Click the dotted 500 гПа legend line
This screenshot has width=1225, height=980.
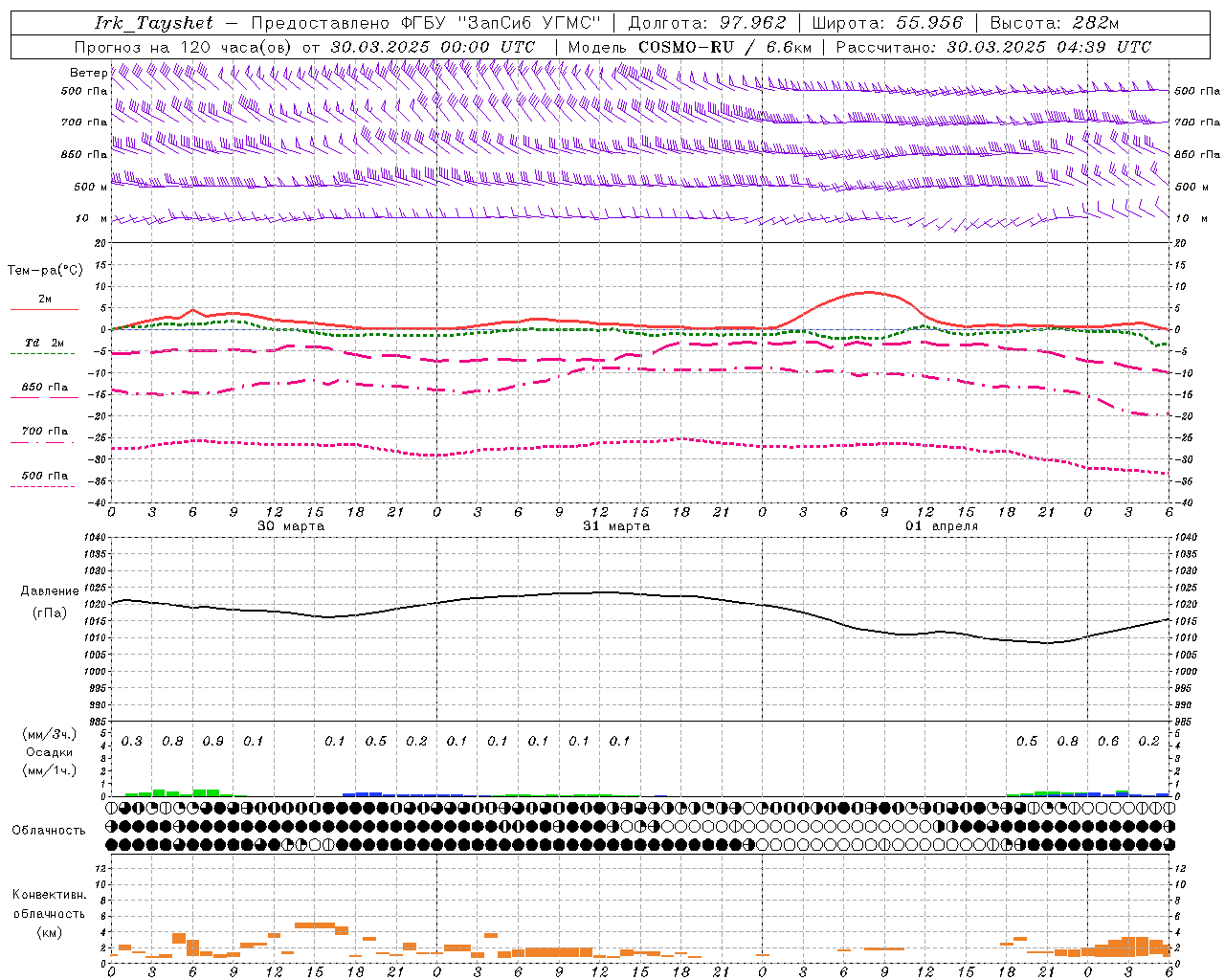pos(42,486)
